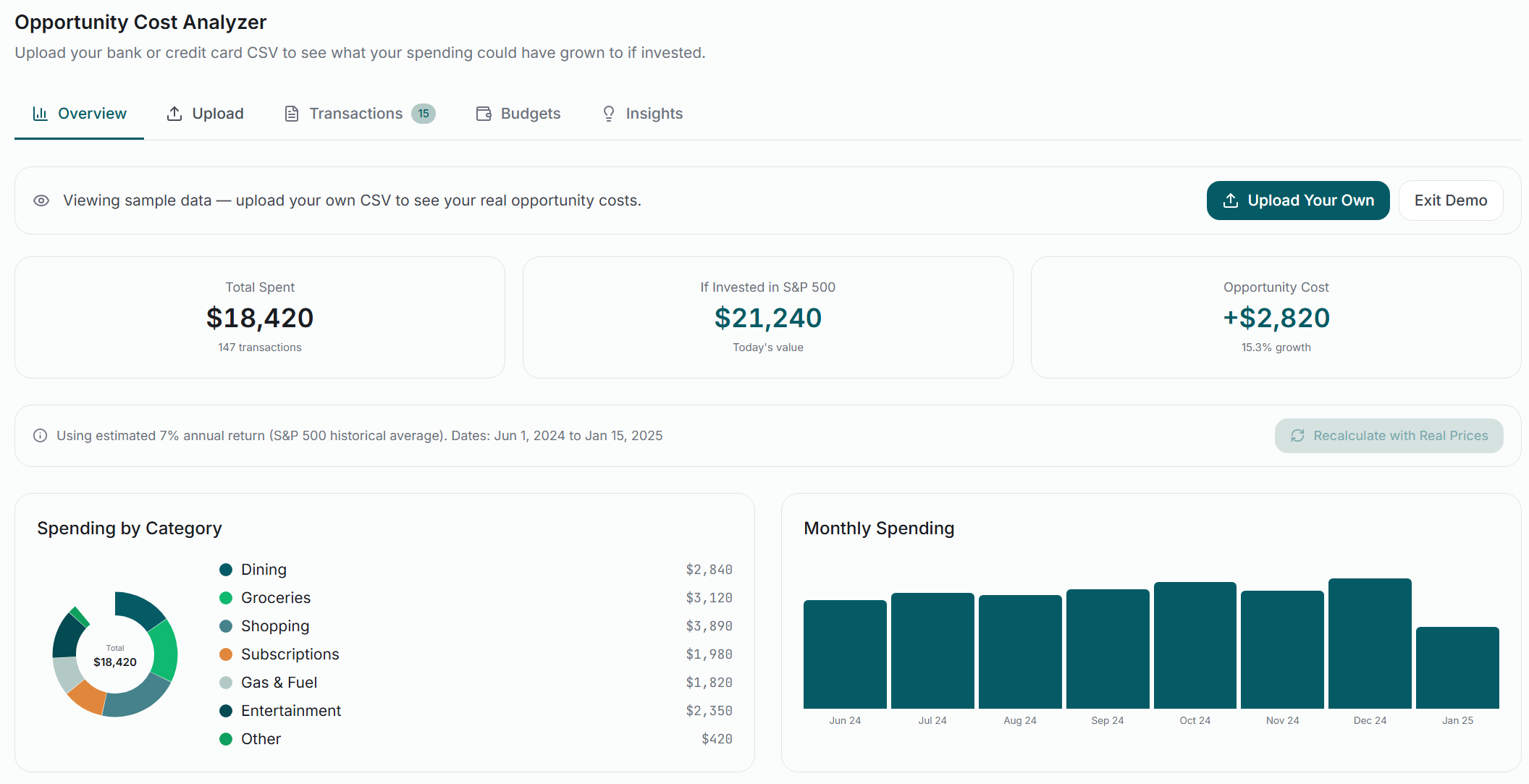
Task: Click the Transactions count badge 15
Action: [x=424, y=114]
